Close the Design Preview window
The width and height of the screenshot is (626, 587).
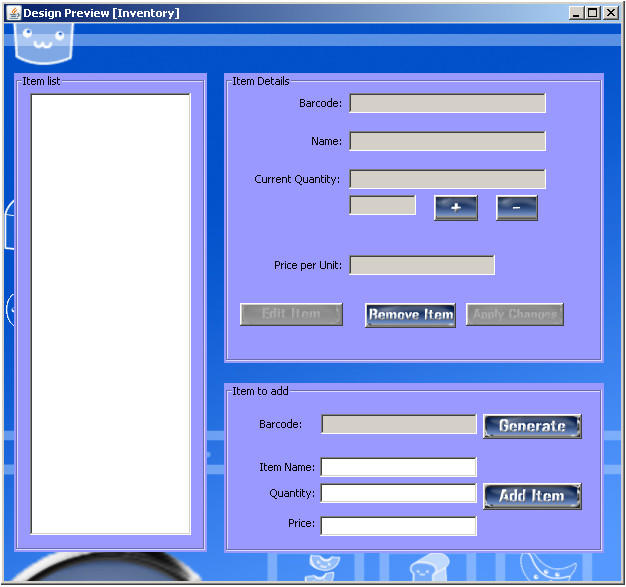pyautogui.click(x=611, y=13)
